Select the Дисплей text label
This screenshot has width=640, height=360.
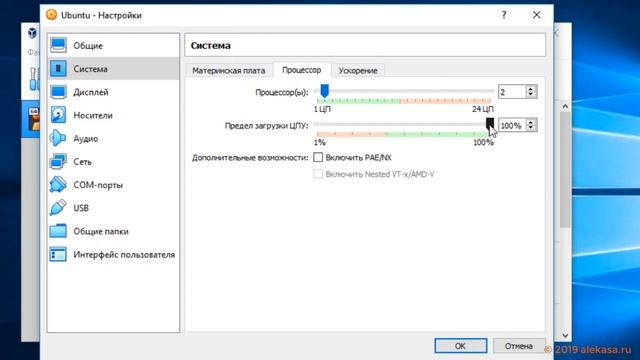click(91, 92)
